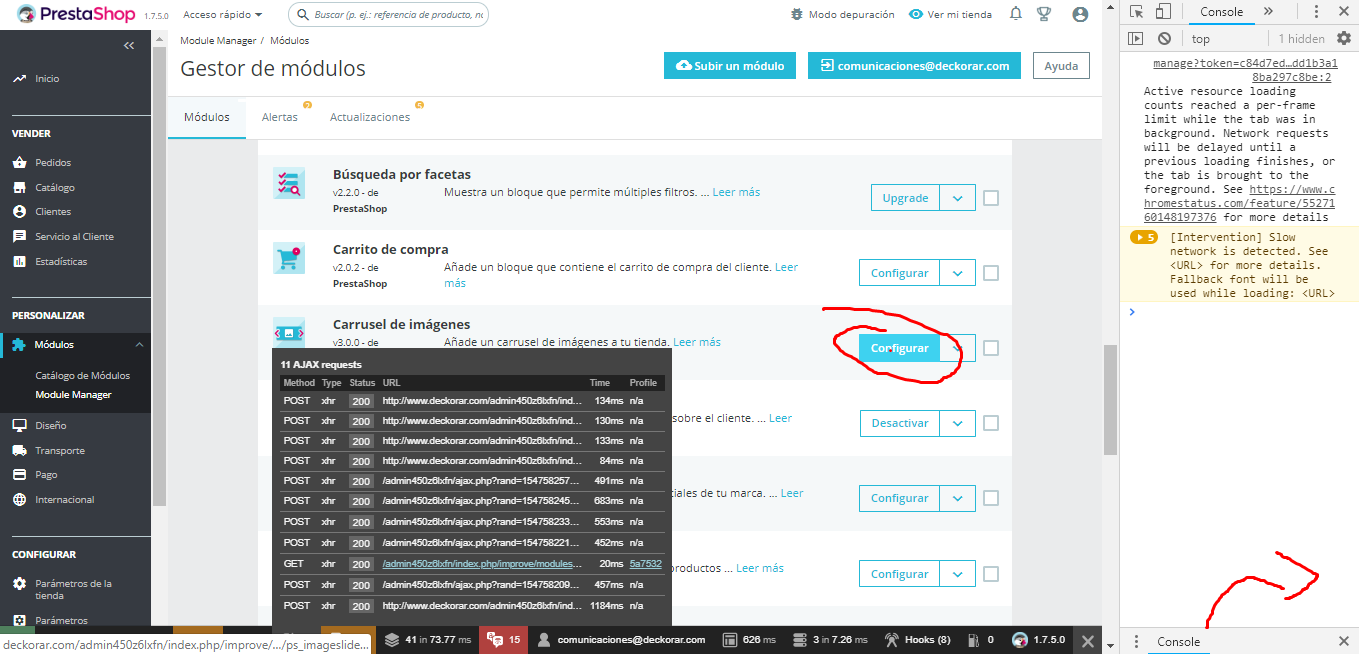Image resolution: width=1359 pixels, height=654 pixels.
Task: Open console settings gear icon
Action: (x=1344, y=38)
